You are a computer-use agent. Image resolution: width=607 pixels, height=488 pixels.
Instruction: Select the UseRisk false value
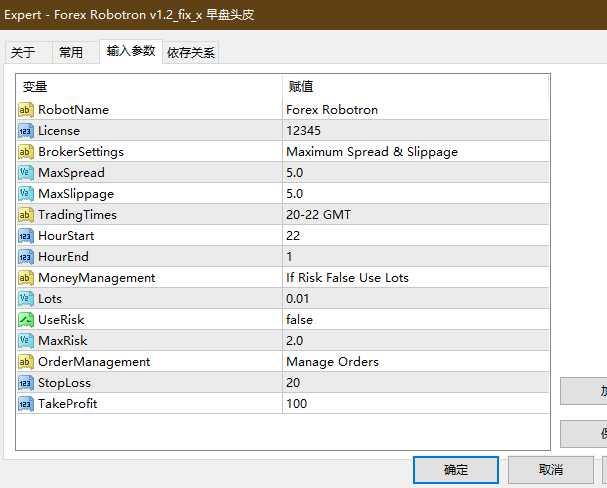tap(299, 320)
